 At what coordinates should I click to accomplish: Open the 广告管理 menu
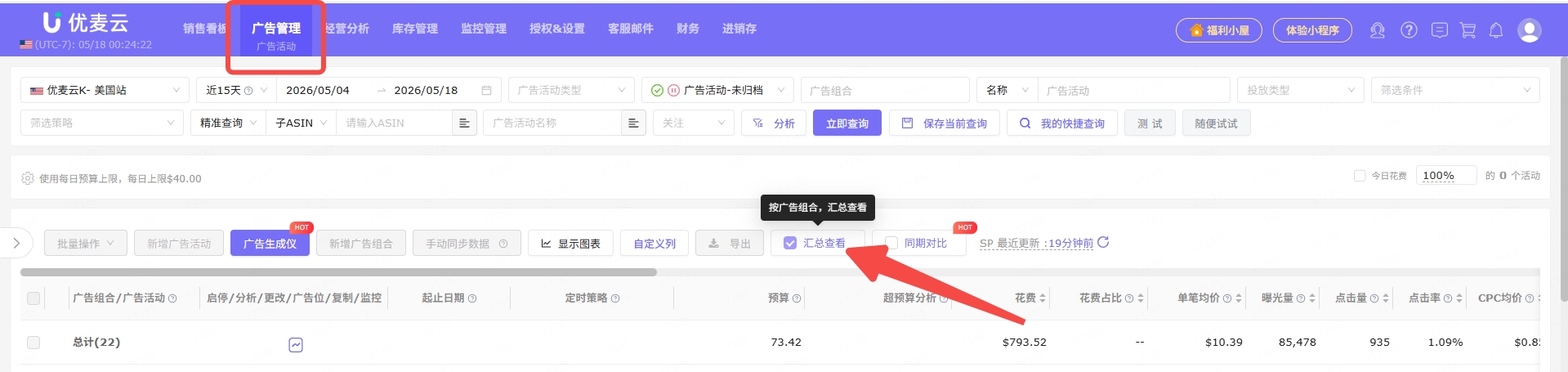point(275,29)
